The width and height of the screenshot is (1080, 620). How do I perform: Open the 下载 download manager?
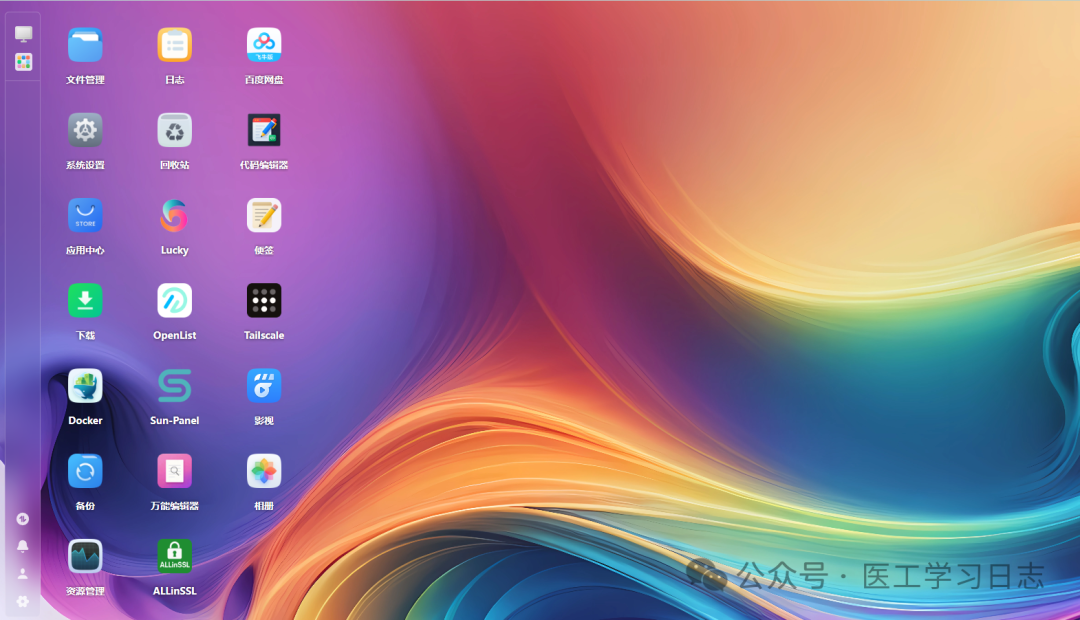point(84,300)
